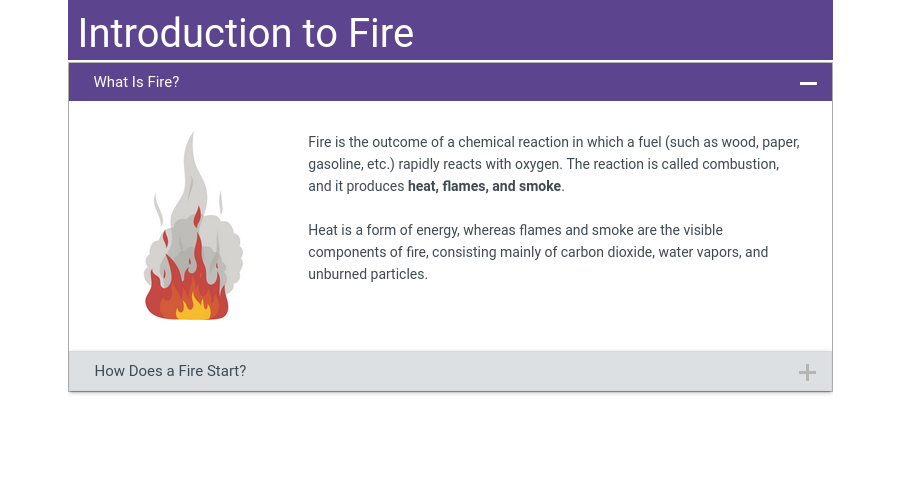Expand the "How Does a Fire Start?" section
900x489 pixels.
point(170,371)
